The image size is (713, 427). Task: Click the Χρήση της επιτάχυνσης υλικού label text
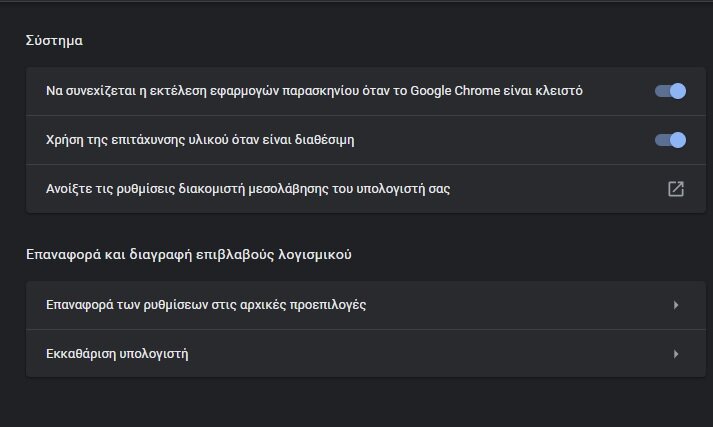[x=200, y=140]
